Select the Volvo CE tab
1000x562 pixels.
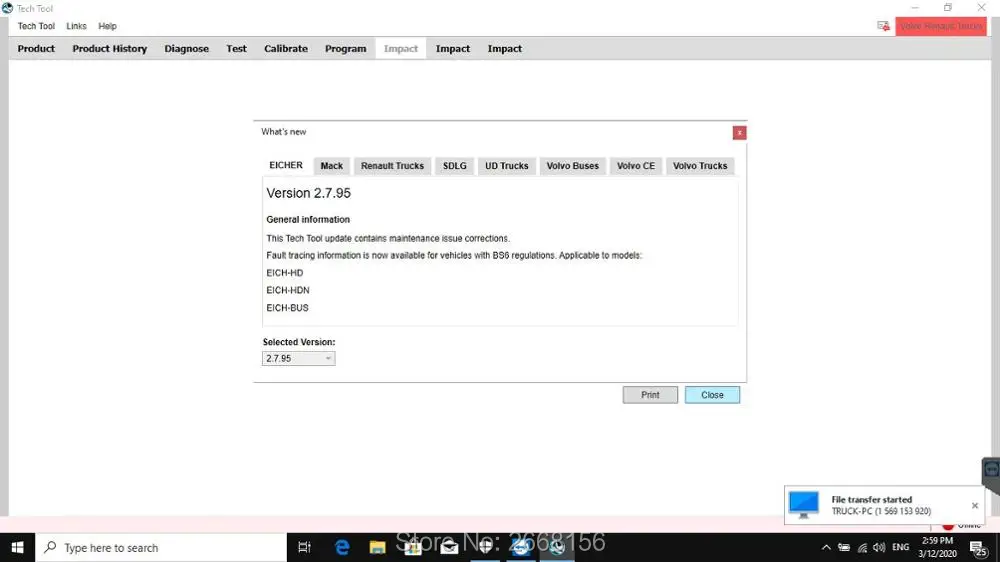click(635, 166)
